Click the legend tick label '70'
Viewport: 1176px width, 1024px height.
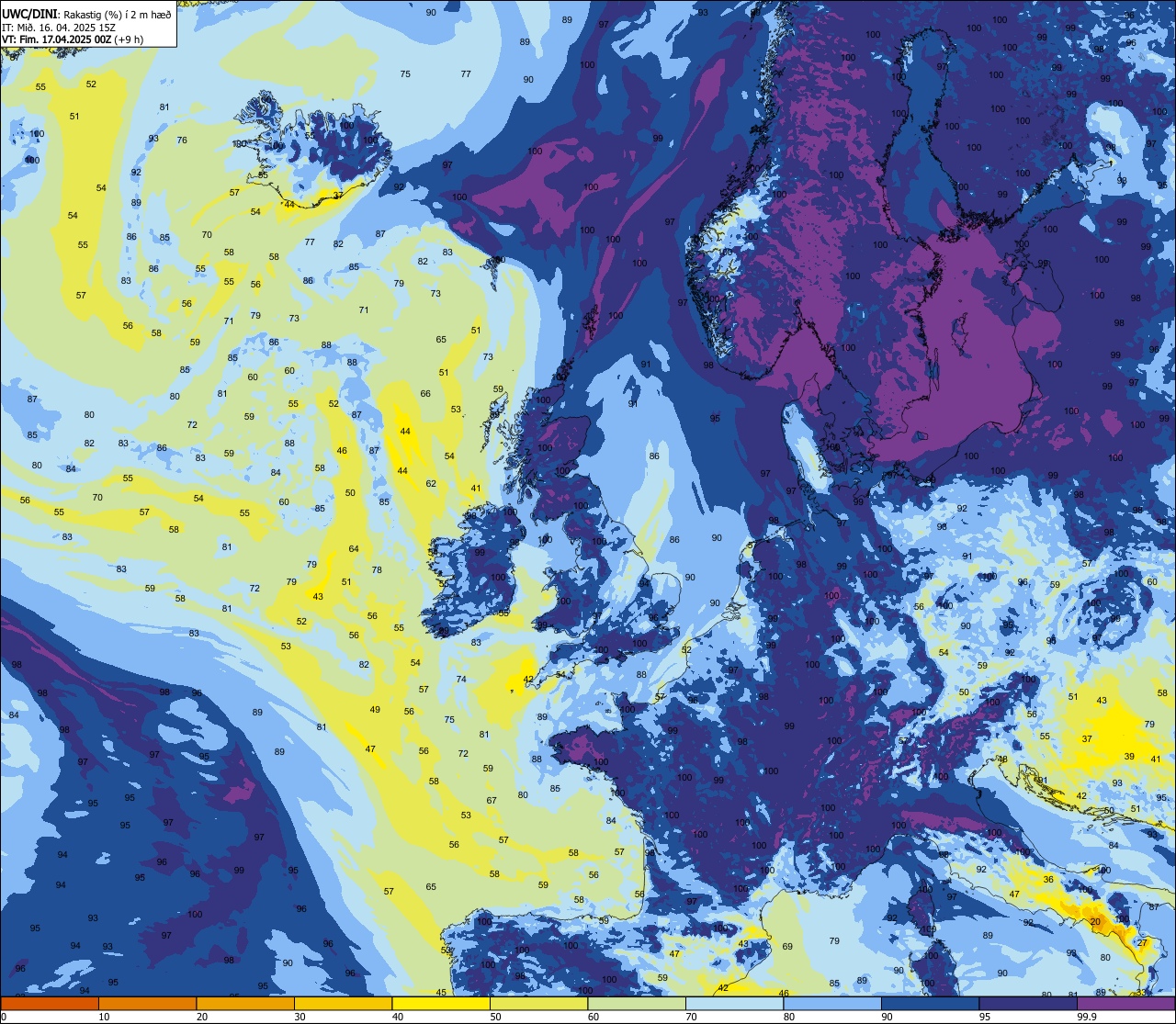(691, 1017)
